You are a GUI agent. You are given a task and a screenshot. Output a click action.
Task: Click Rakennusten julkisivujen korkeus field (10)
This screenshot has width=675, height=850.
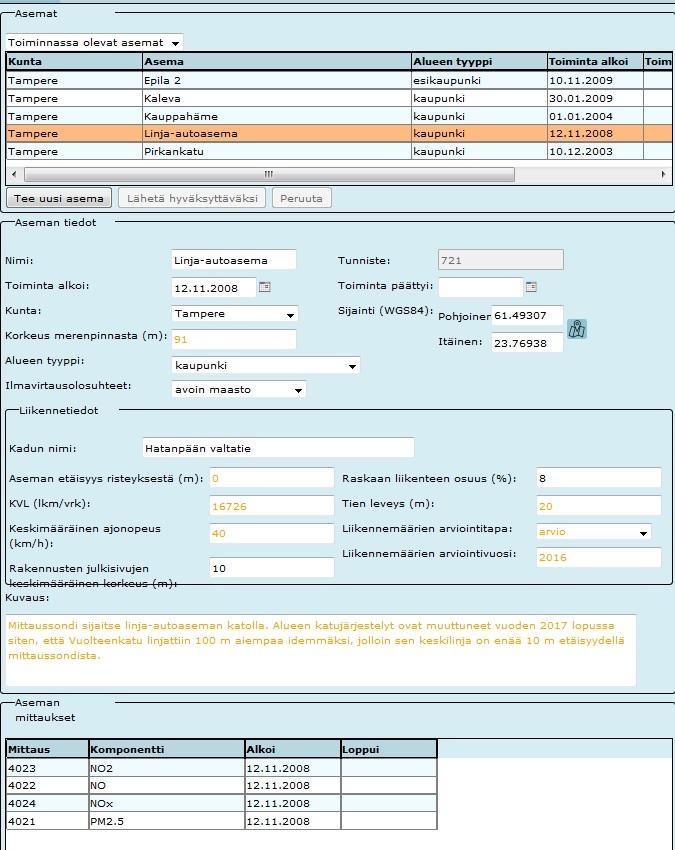(x=272, y=568)
